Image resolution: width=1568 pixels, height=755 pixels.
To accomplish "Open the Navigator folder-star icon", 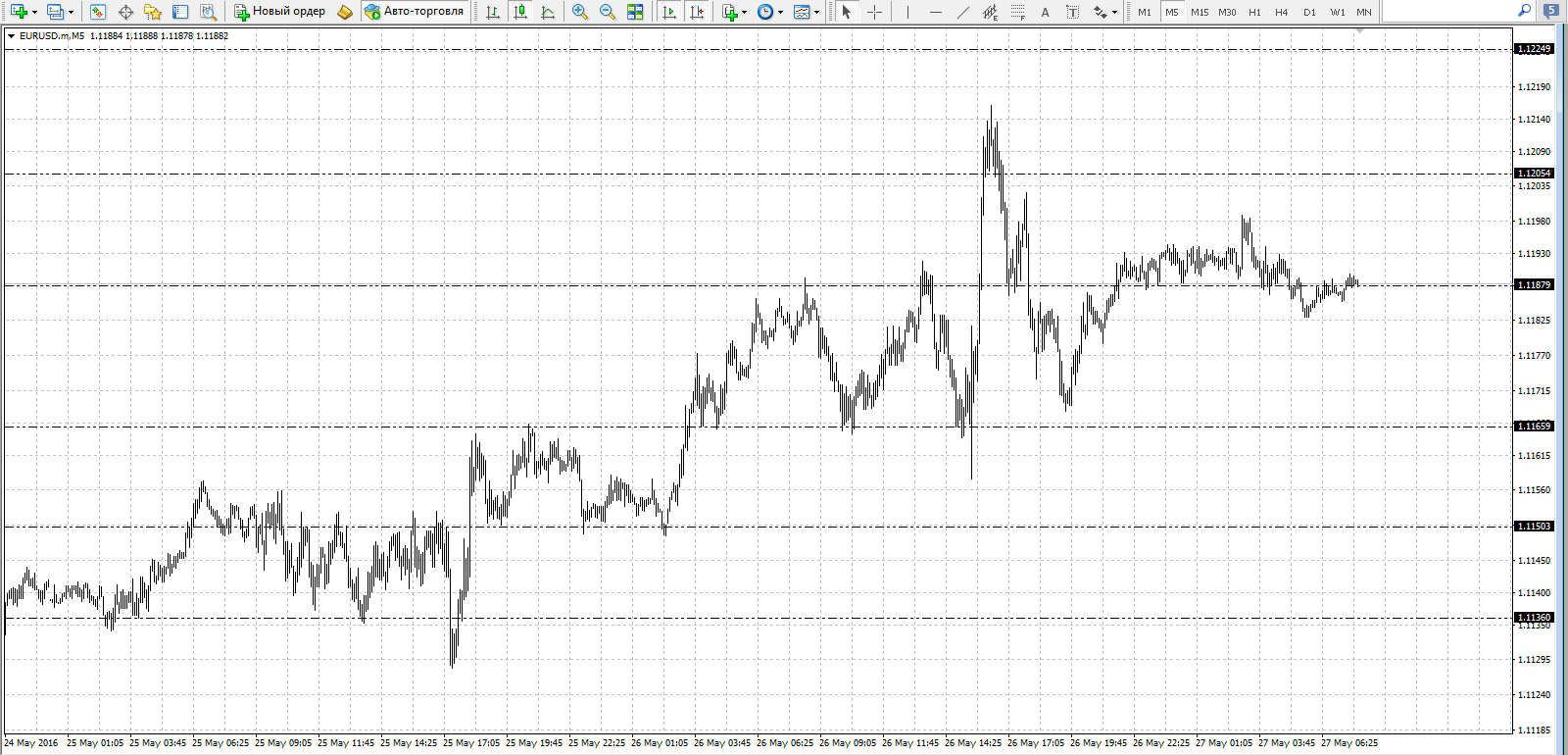I will tap(153, 12).
